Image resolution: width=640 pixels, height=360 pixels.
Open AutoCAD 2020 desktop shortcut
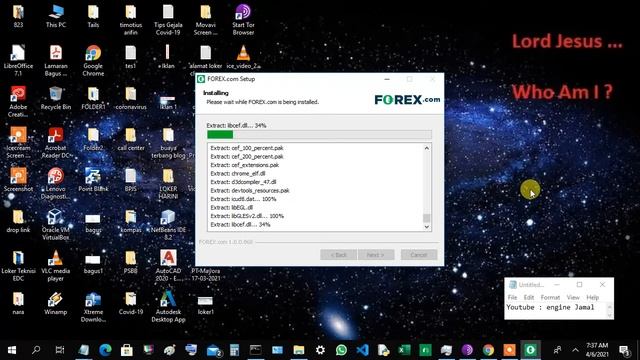168,265
